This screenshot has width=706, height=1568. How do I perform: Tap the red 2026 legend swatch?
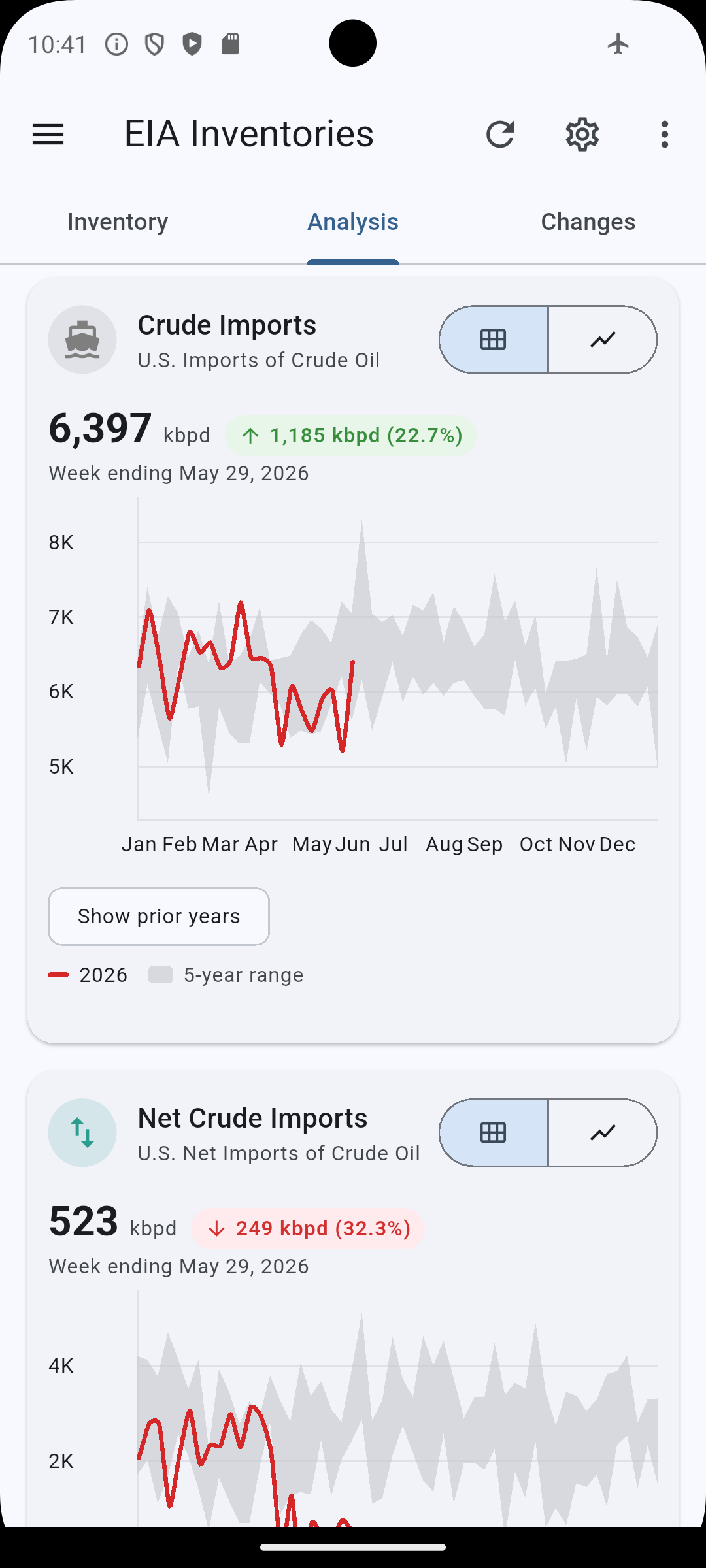59,975
